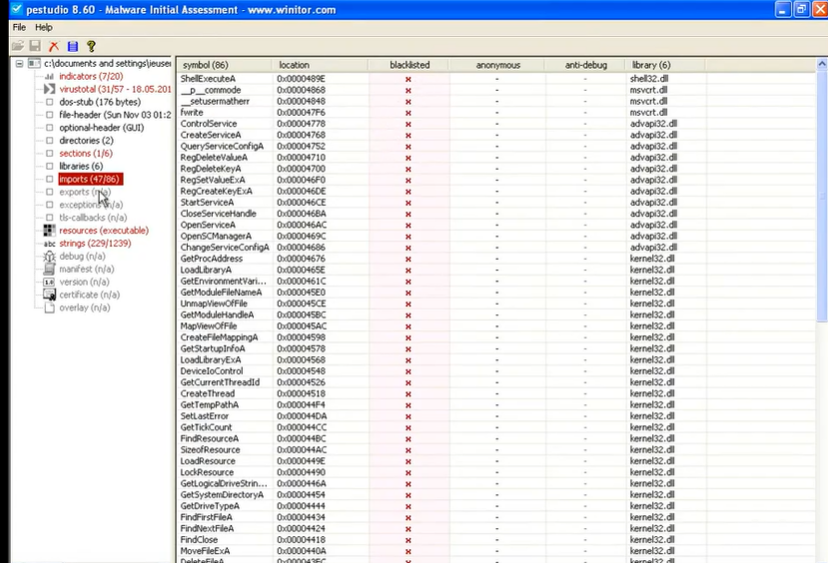Toggle the libraries checkbox

click(x=49, y=166)
